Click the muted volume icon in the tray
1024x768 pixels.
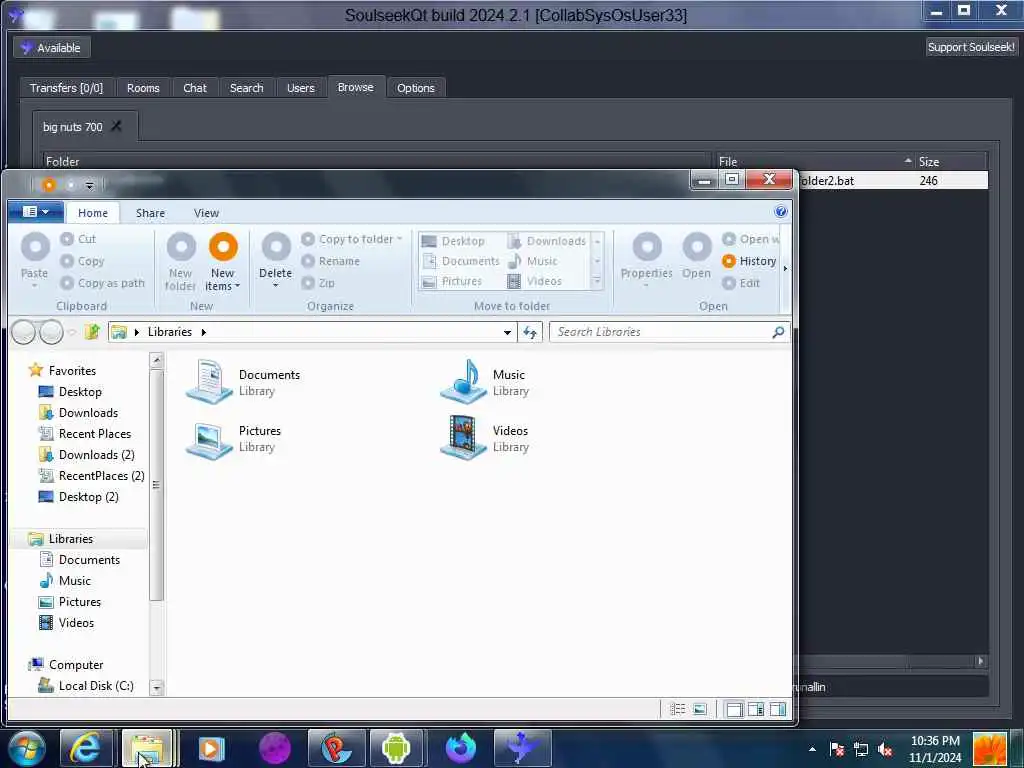coord(885,749)
